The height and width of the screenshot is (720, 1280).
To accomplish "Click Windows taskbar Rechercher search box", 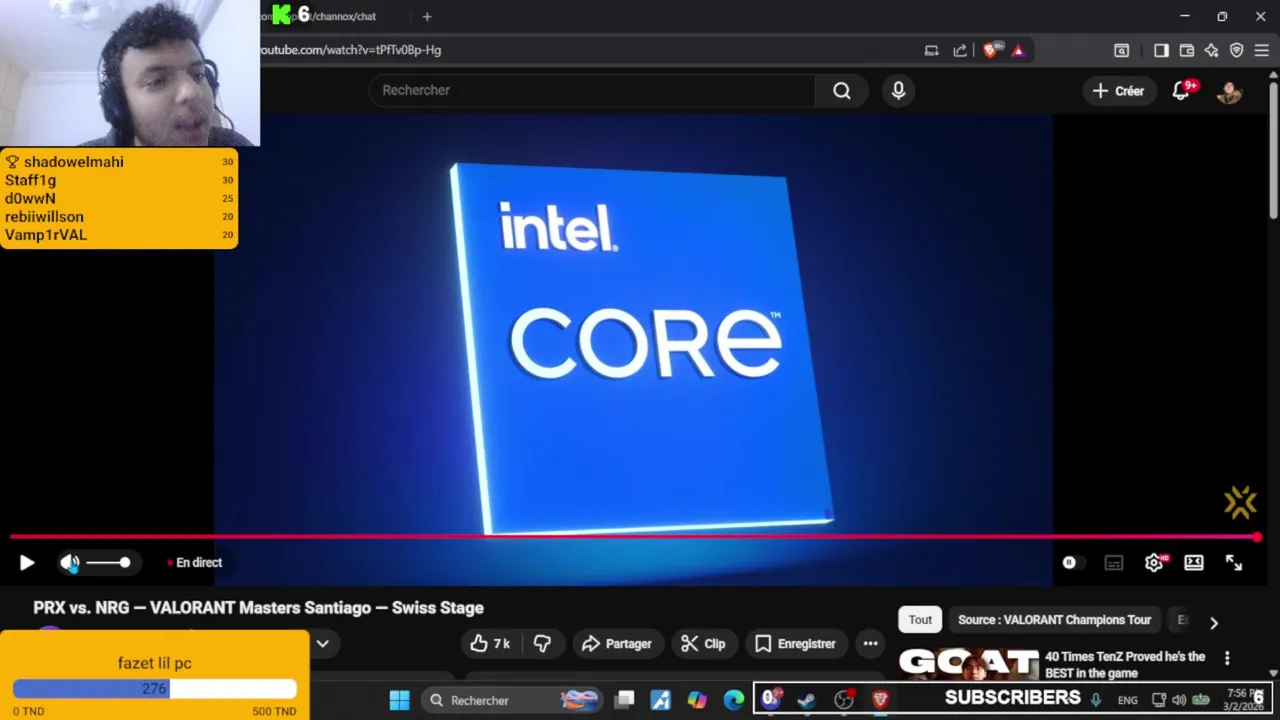I will (x=512, y=700).
